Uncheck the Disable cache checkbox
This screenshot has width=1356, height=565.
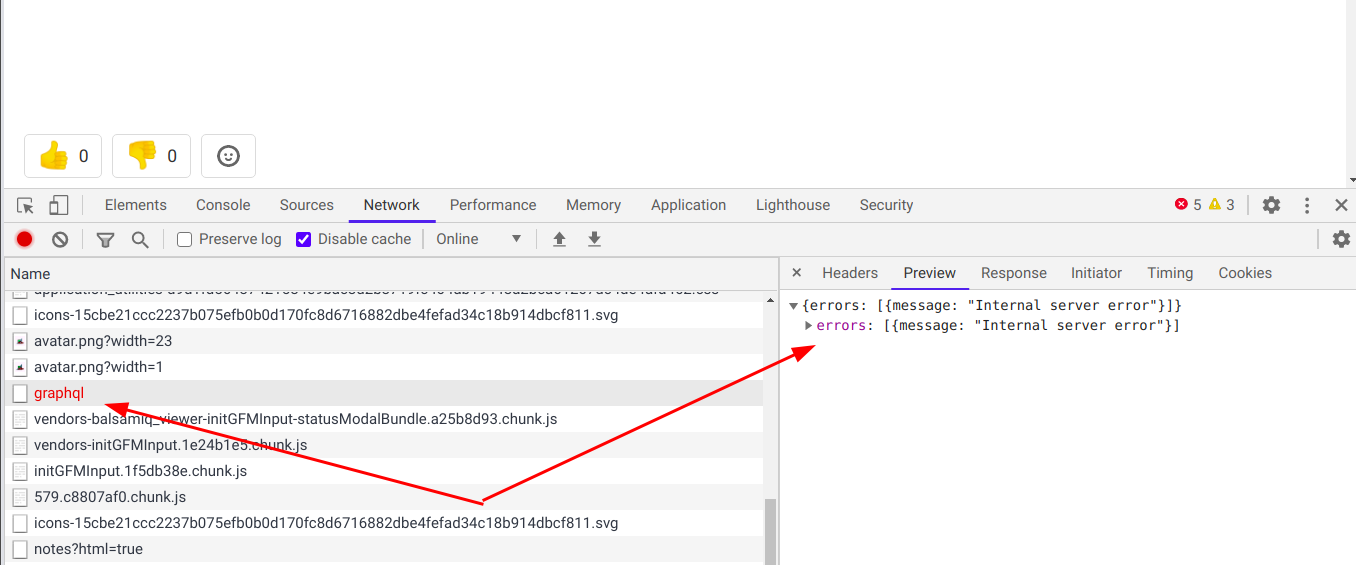point(304,239)
